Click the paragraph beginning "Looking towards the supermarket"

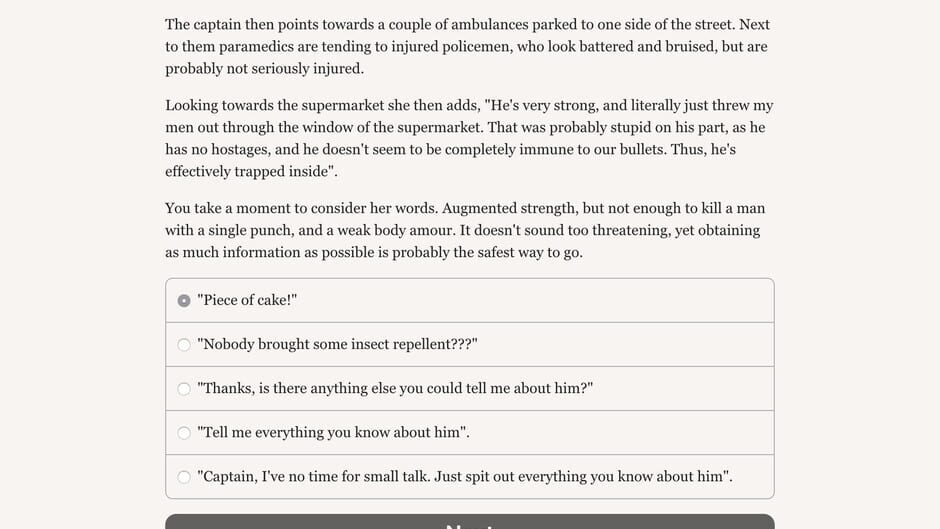click(x=467, y=138)
